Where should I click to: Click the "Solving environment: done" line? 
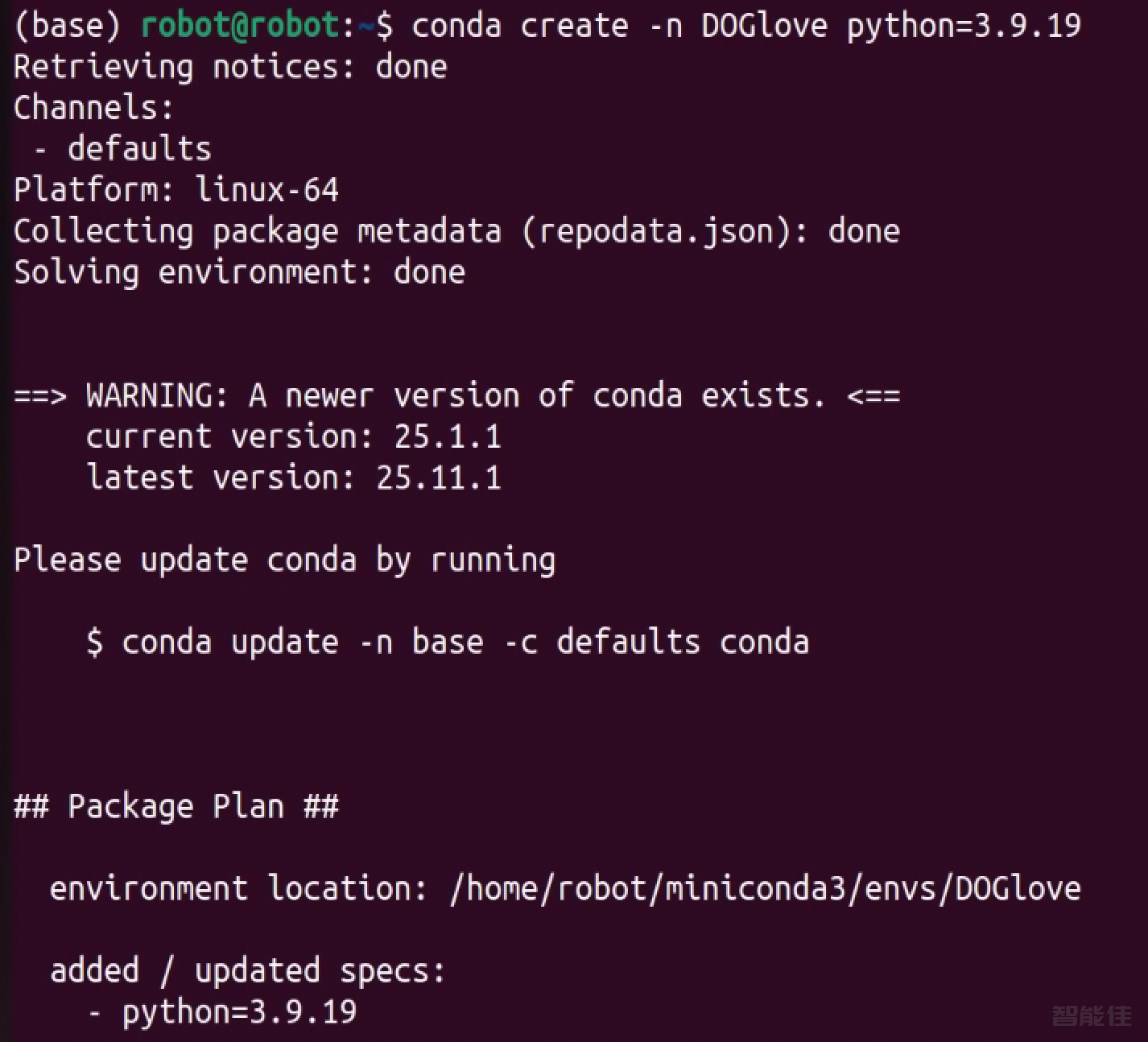239,272
